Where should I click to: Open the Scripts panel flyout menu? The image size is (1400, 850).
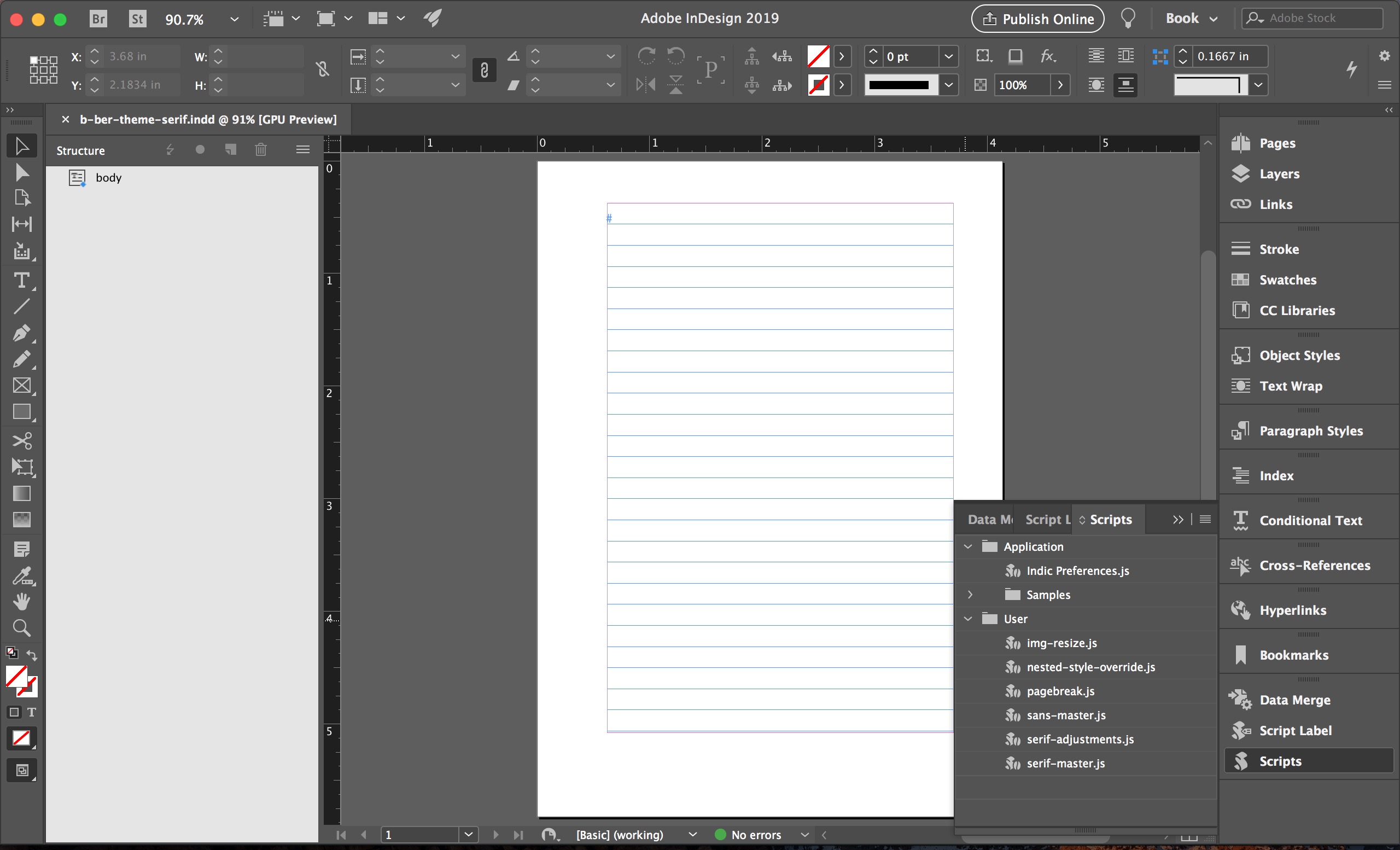(1205, 519)
